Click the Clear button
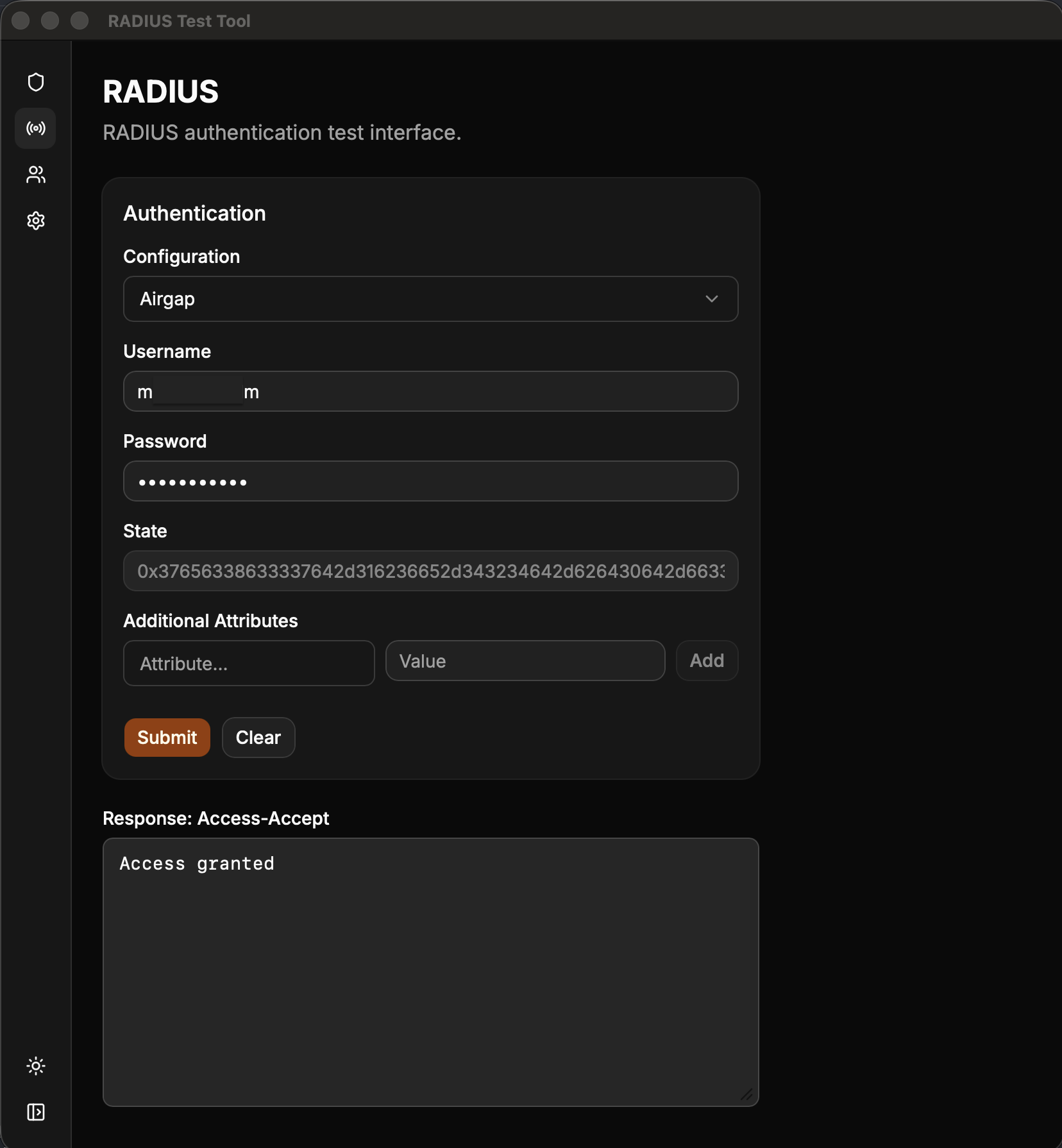The height and width of the screenshot is (1148, 1062). 258,738
